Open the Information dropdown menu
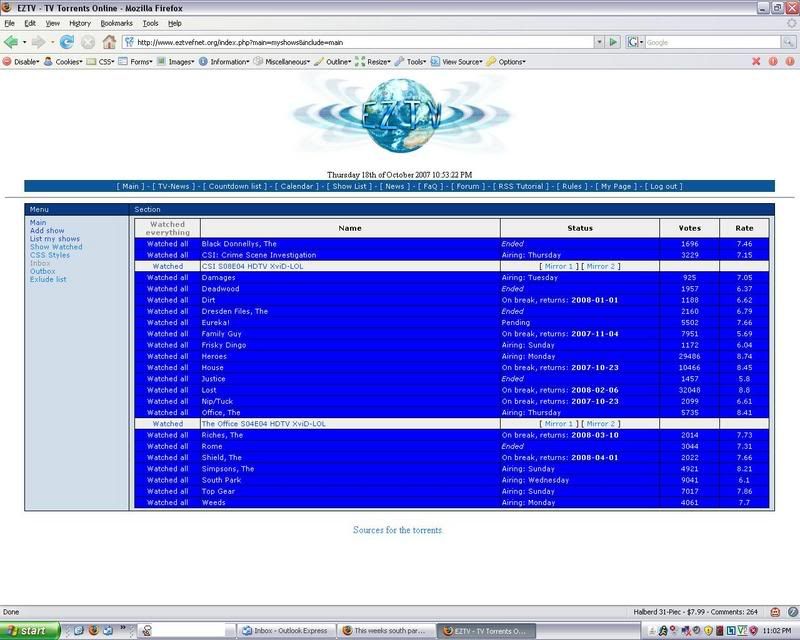This screenshot has height=640, width=800. [230, 62]
